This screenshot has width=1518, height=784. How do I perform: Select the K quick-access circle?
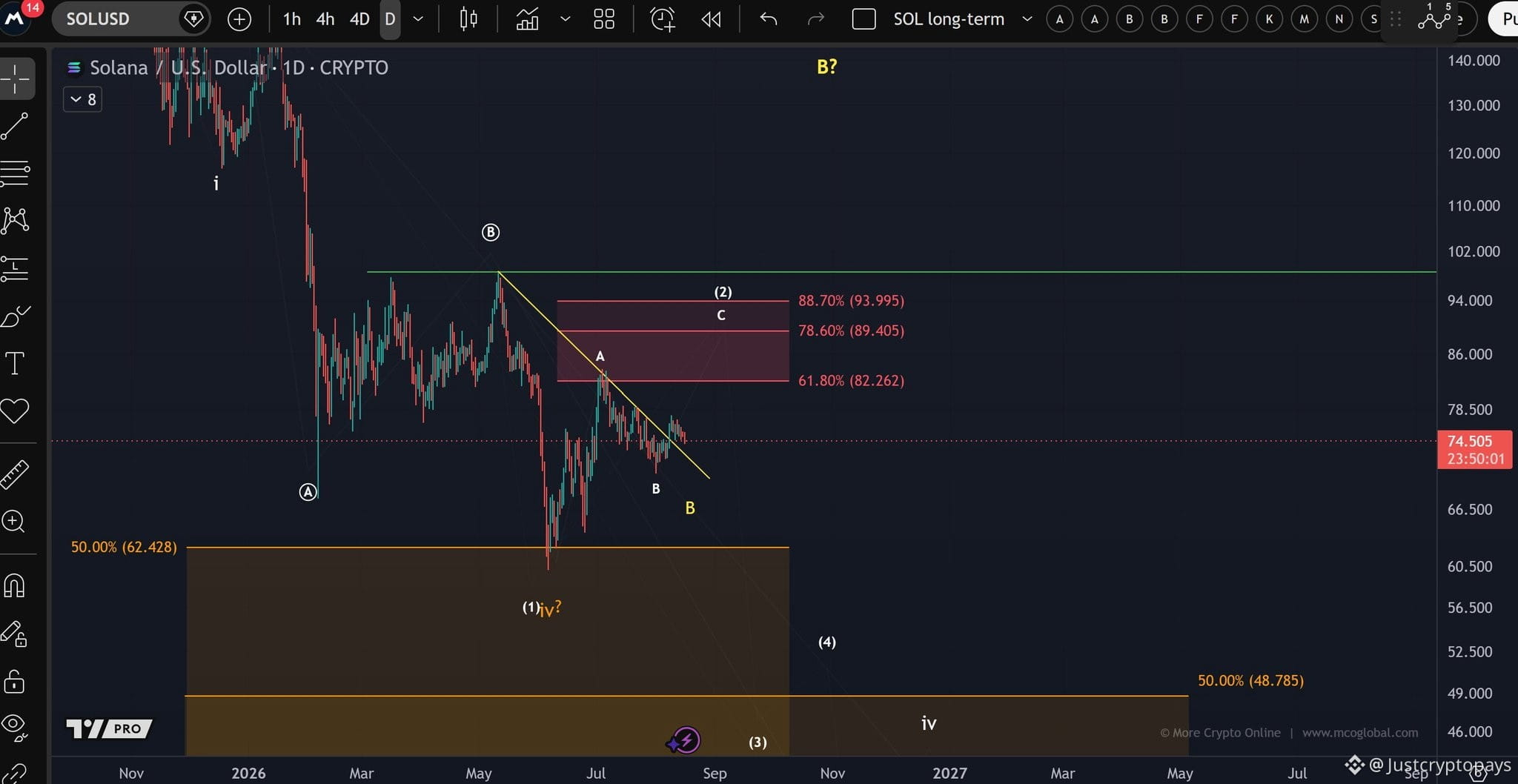(x=1270, y=19)
